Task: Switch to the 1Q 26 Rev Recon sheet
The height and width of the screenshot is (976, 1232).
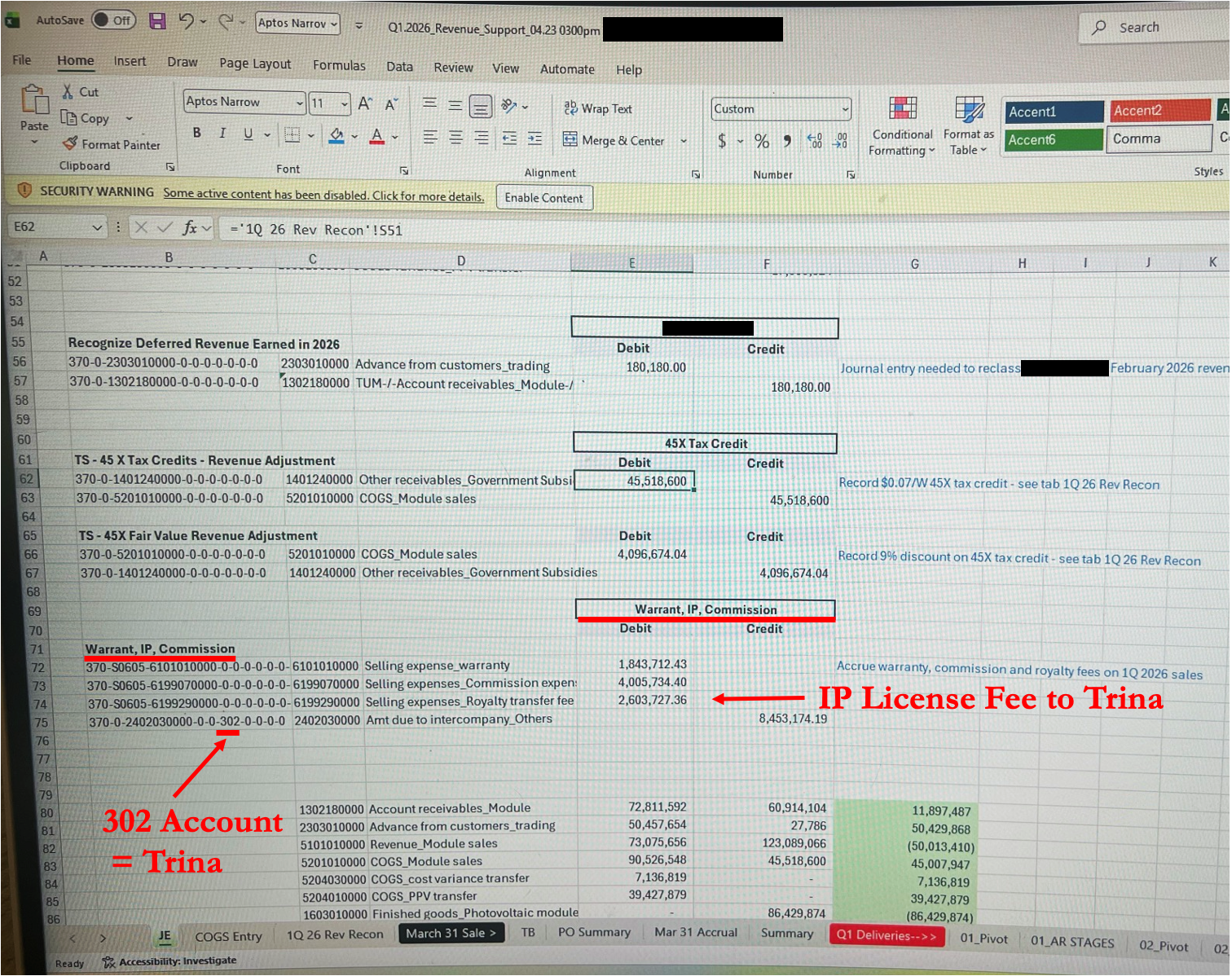Action: click(334, 934)
